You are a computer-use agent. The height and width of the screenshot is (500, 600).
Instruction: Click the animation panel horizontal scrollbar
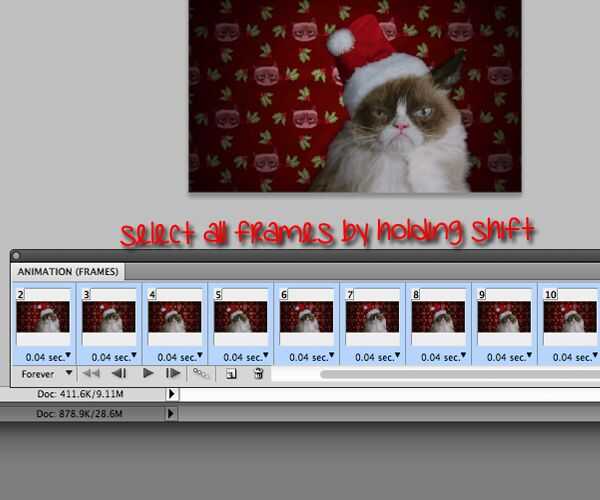tap(460, 375)
